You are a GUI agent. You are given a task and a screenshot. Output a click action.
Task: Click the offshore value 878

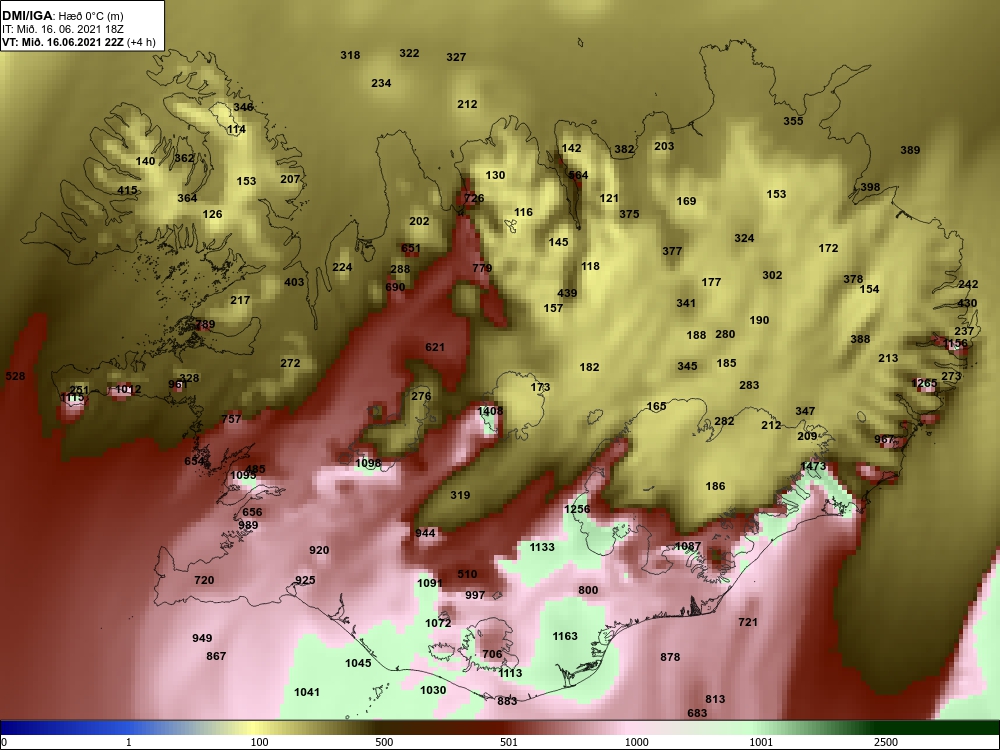click(670, 657)
